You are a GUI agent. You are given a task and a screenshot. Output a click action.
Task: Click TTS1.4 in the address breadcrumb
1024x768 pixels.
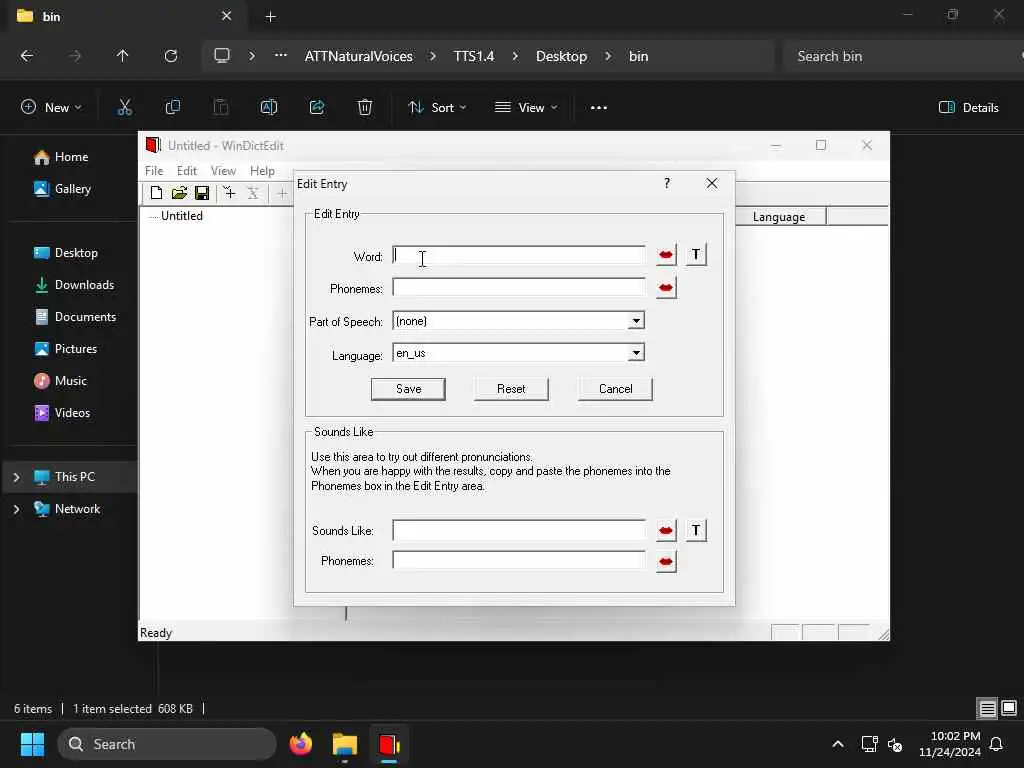click(x=474, y=56)
